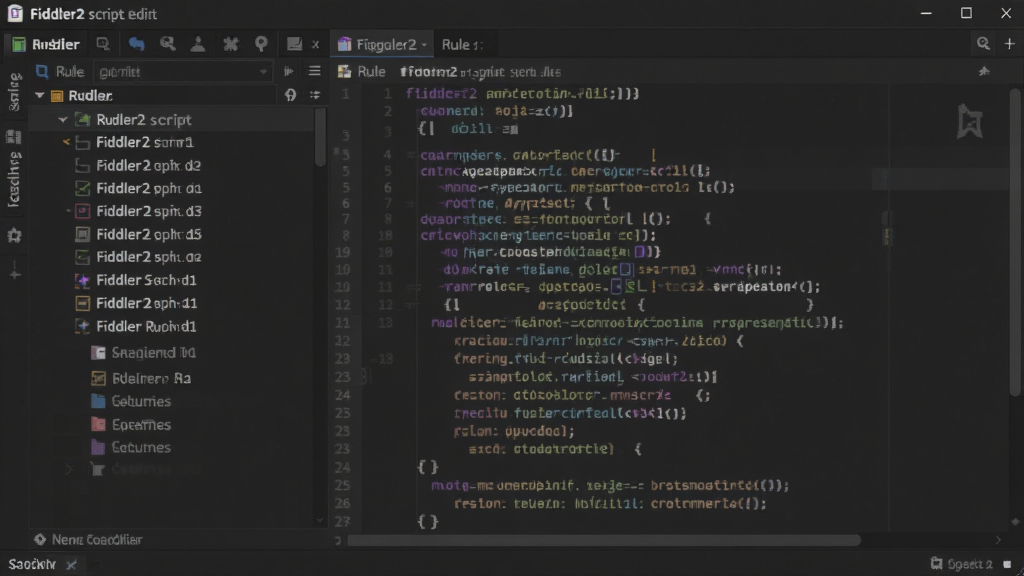This screenshot has height=576, width=1024.
Task: Click the Sgaett 2 status bar item
Action: coord(962,564)
